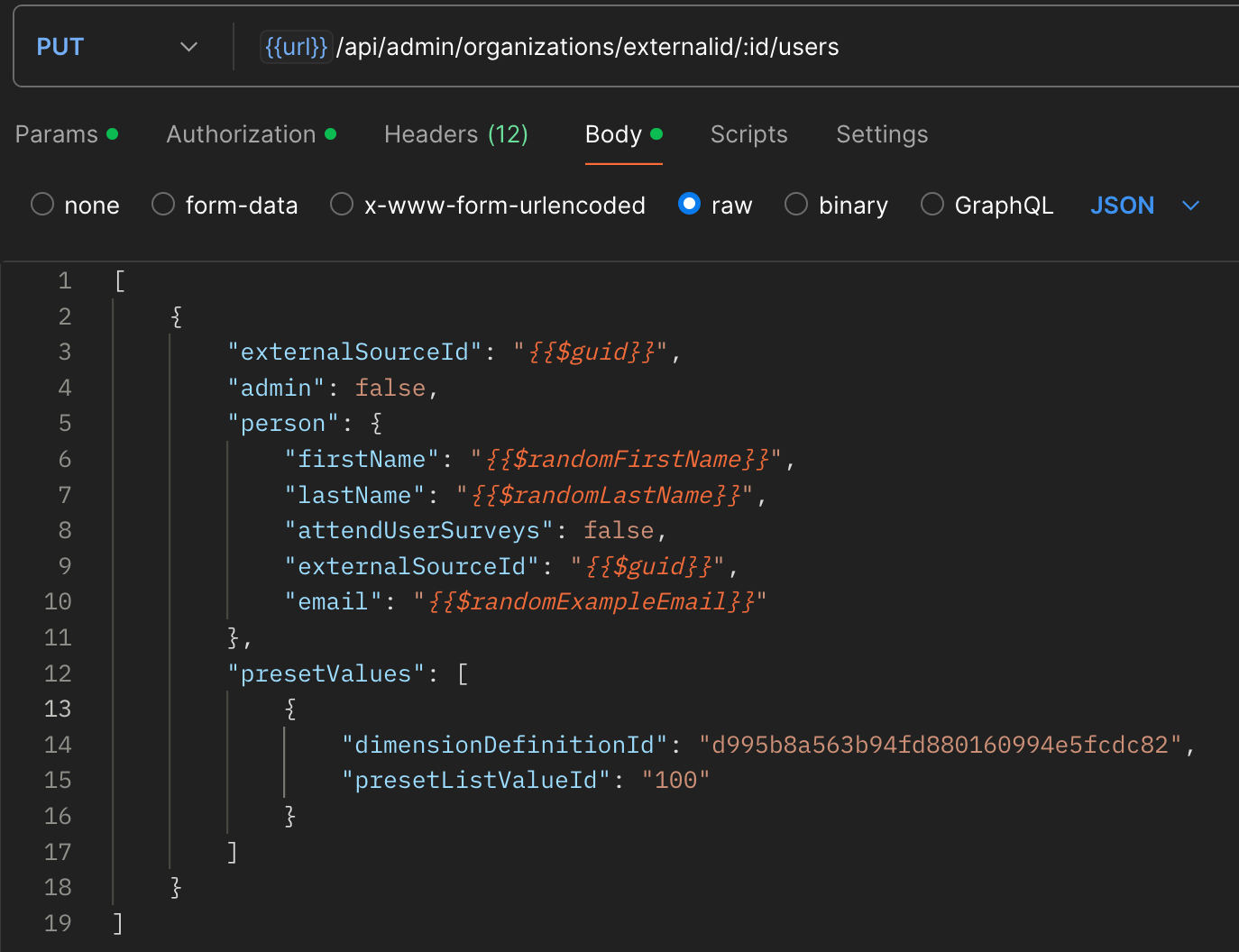The height and width of the screenshot is (952, 1239).
Task: Select the Body tab
Action: [x=624, y=134]
